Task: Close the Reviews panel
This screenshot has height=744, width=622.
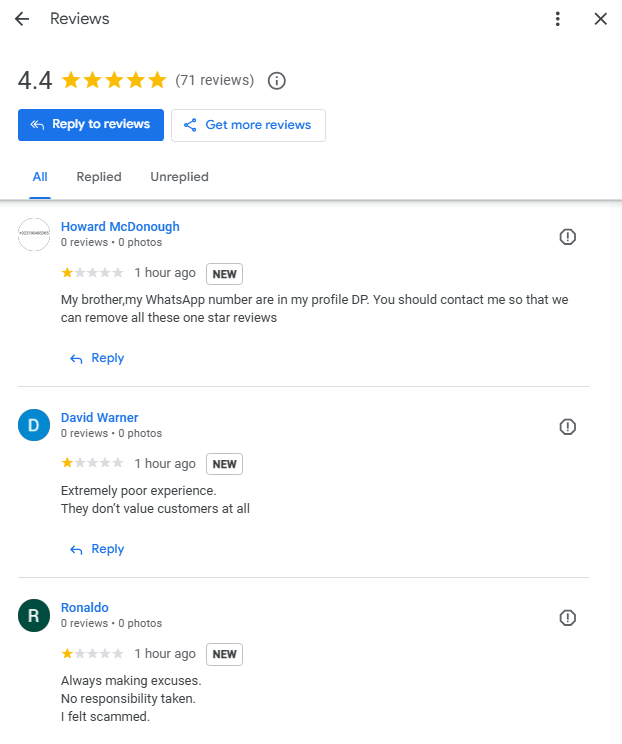Action: click(x=600, y=19)
